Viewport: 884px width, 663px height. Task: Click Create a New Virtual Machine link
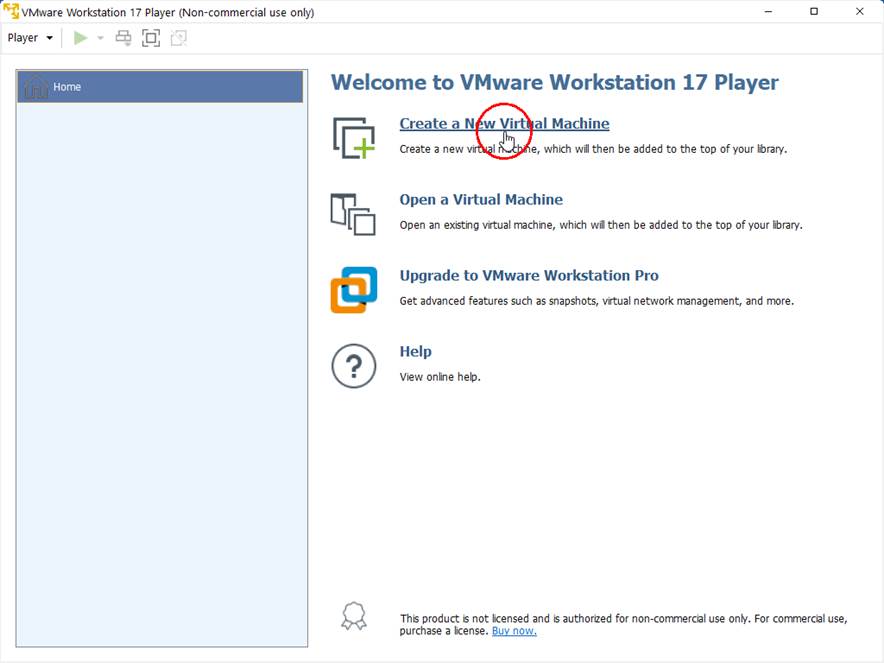504,124
